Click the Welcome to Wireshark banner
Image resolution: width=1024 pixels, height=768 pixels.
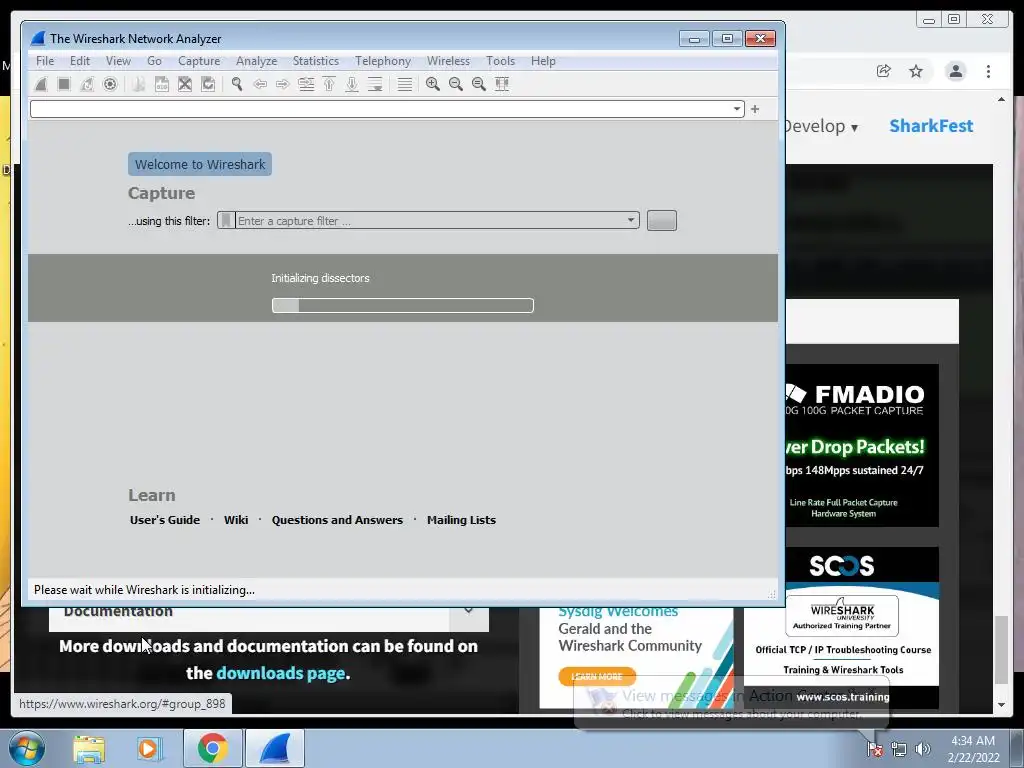click(x=200, y=165)
